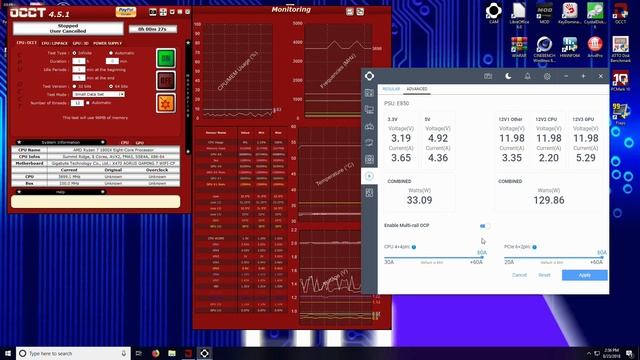Click the second icon in the Monitoring window header
Image resolution: width=640 pixels, height=360 pixels.
pyautogui.click(x=360, y=12)
